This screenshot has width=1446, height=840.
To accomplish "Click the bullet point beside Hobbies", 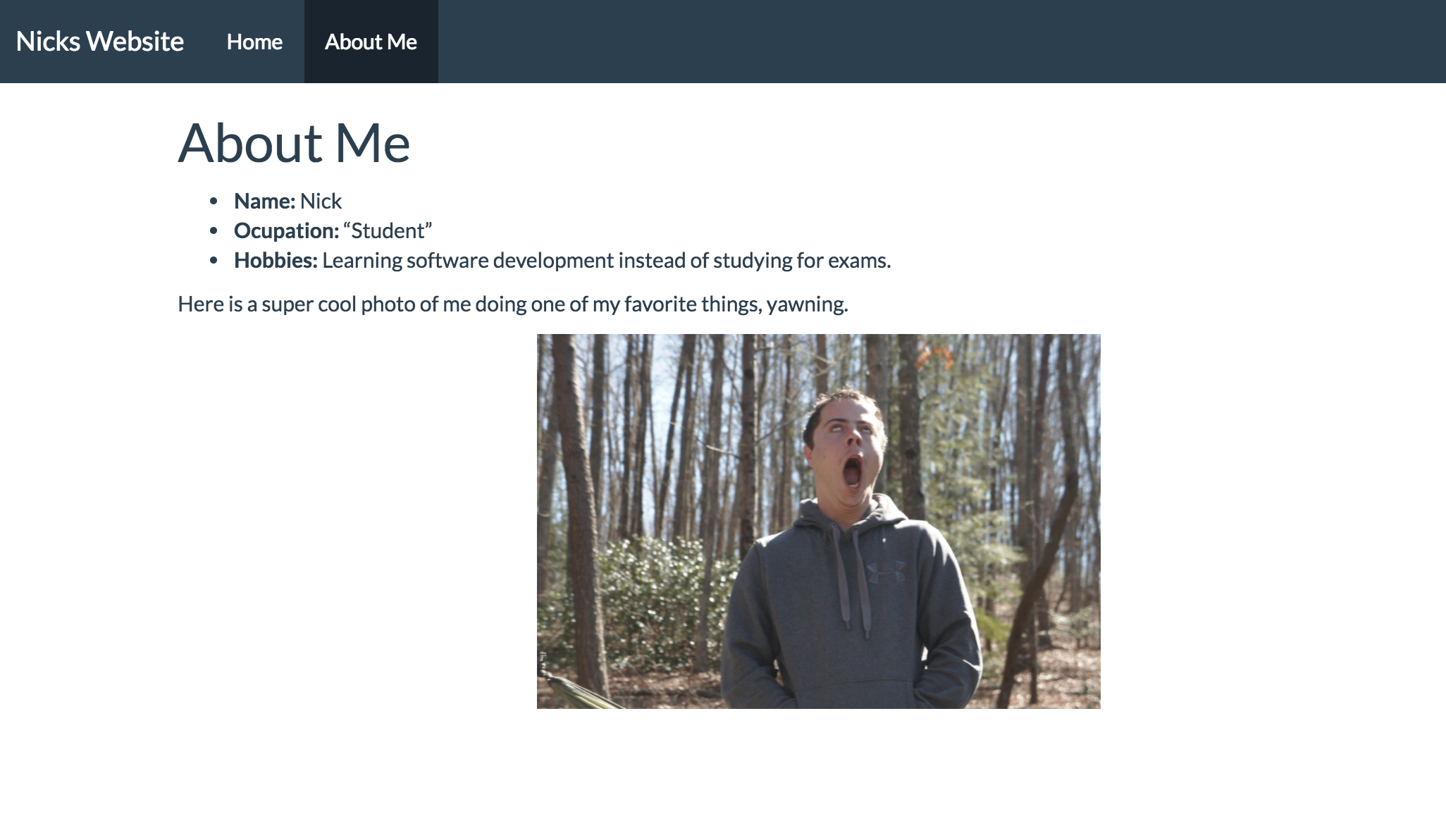I will [214, 261].
